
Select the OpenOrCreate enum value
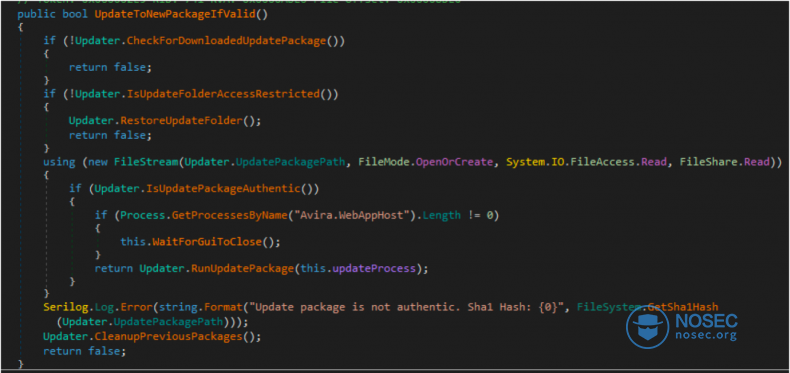click(453, 162)
